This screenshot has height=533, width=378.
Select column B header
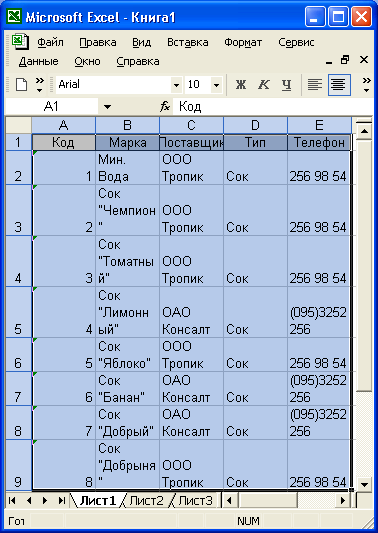coord(127,125)
